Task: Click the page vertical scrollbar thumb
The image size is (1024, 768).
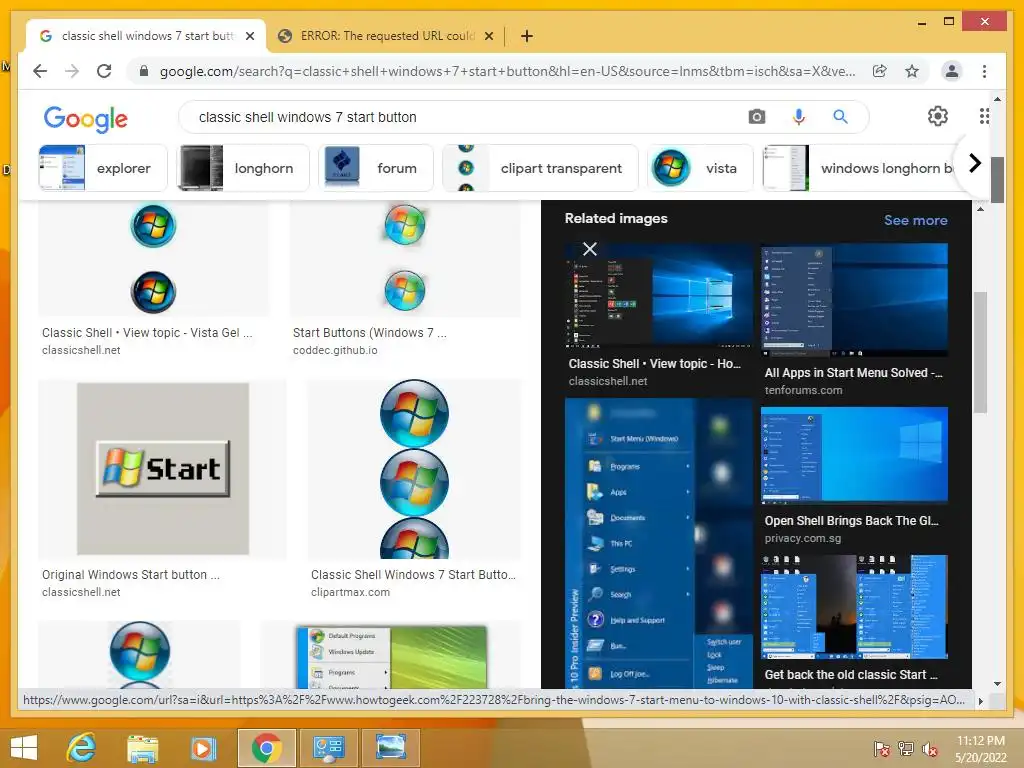Action: tap(997, 180)
